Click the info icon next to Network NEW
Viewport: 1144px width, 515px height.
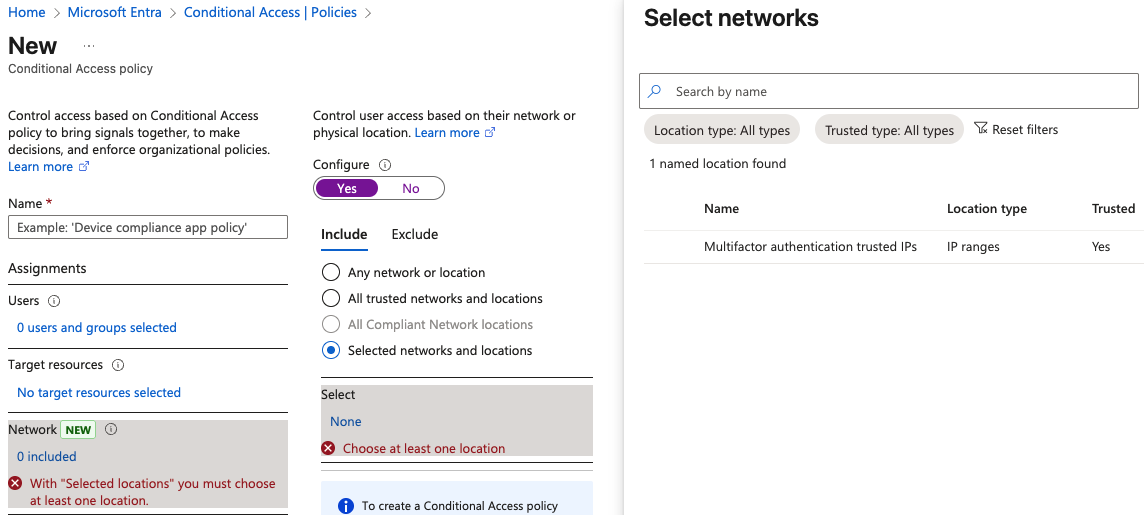(x=111, y=430)
